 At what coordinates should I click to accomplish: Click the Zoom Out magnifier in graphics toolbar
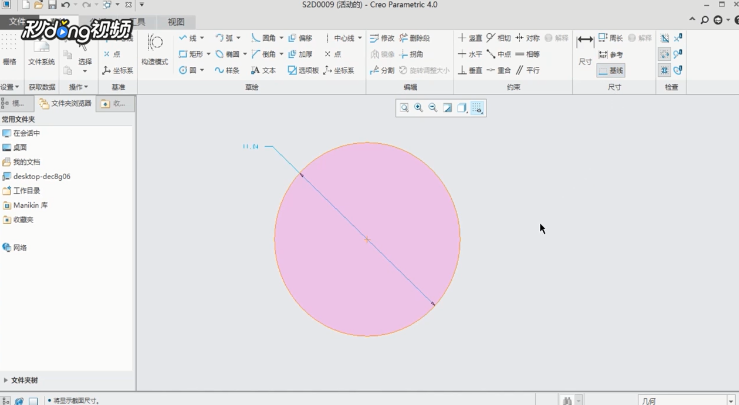click(x=433, y=107)
